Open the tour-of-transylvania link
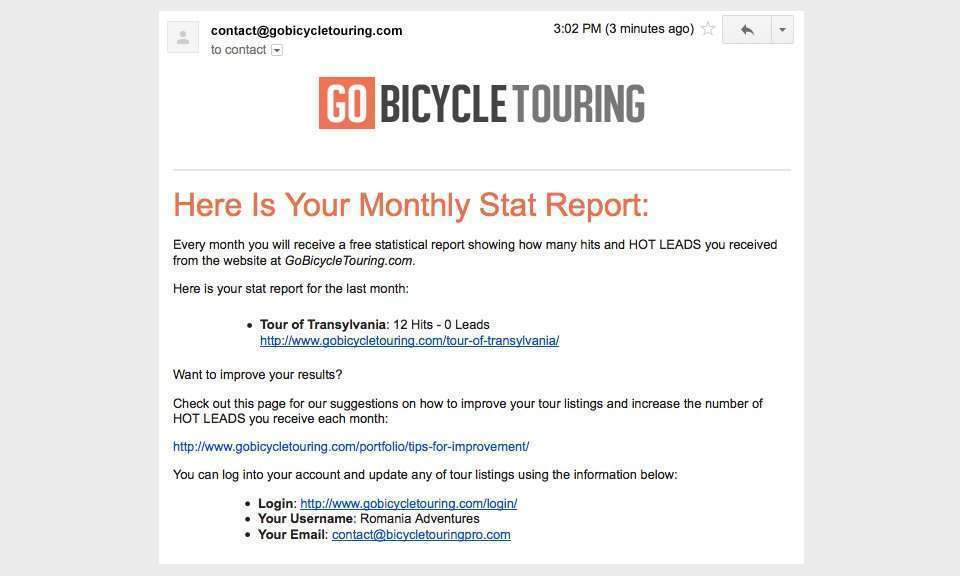Screen dimensions: 960x576 [x=409, y=341]
